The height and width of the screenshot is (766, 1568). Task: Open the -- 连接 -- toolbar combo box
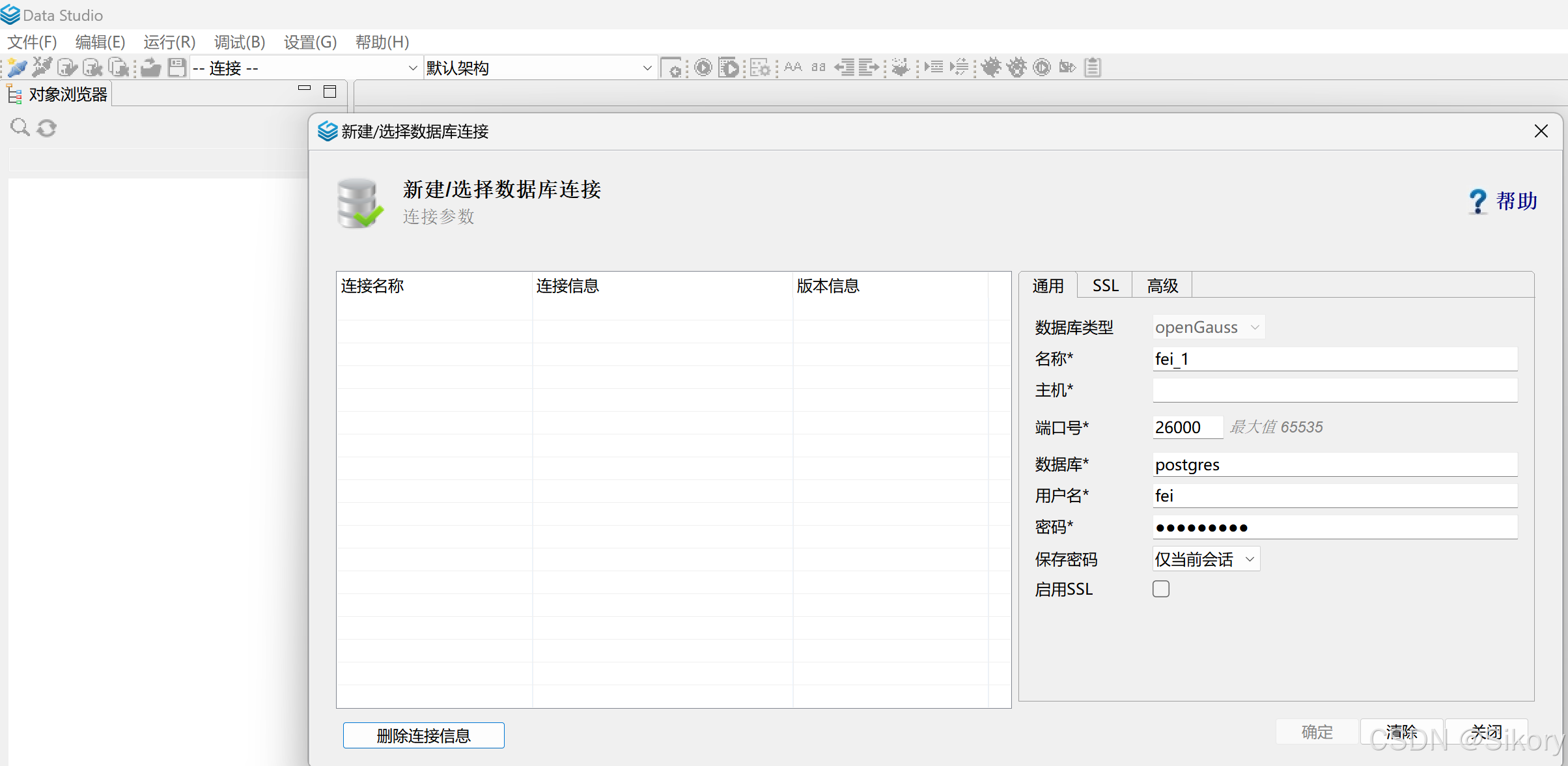click(305, 68)
